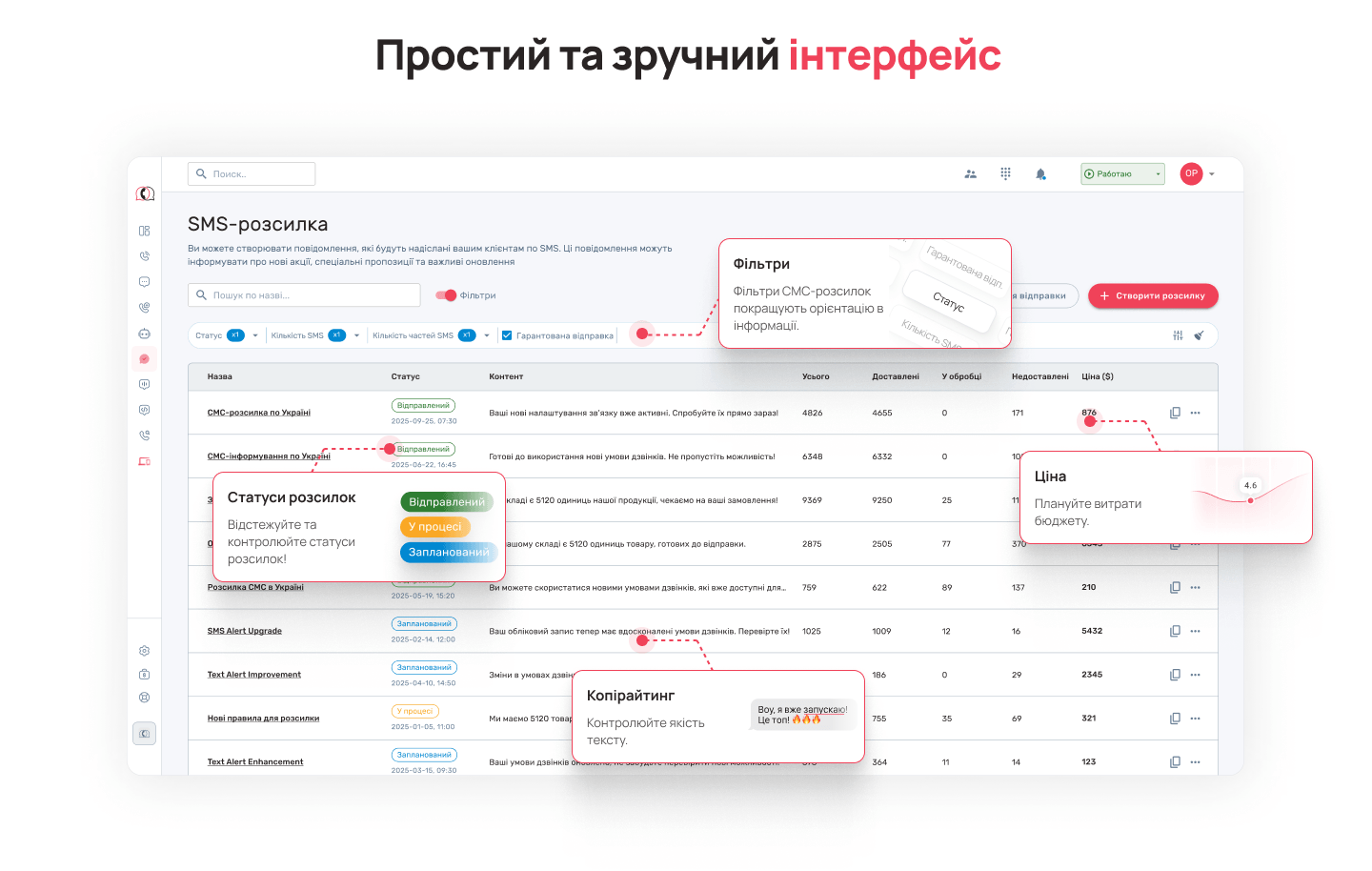Click the 'x1' badge on 'Статус' filter
The image size is (1372, 871).
point(235,335)
